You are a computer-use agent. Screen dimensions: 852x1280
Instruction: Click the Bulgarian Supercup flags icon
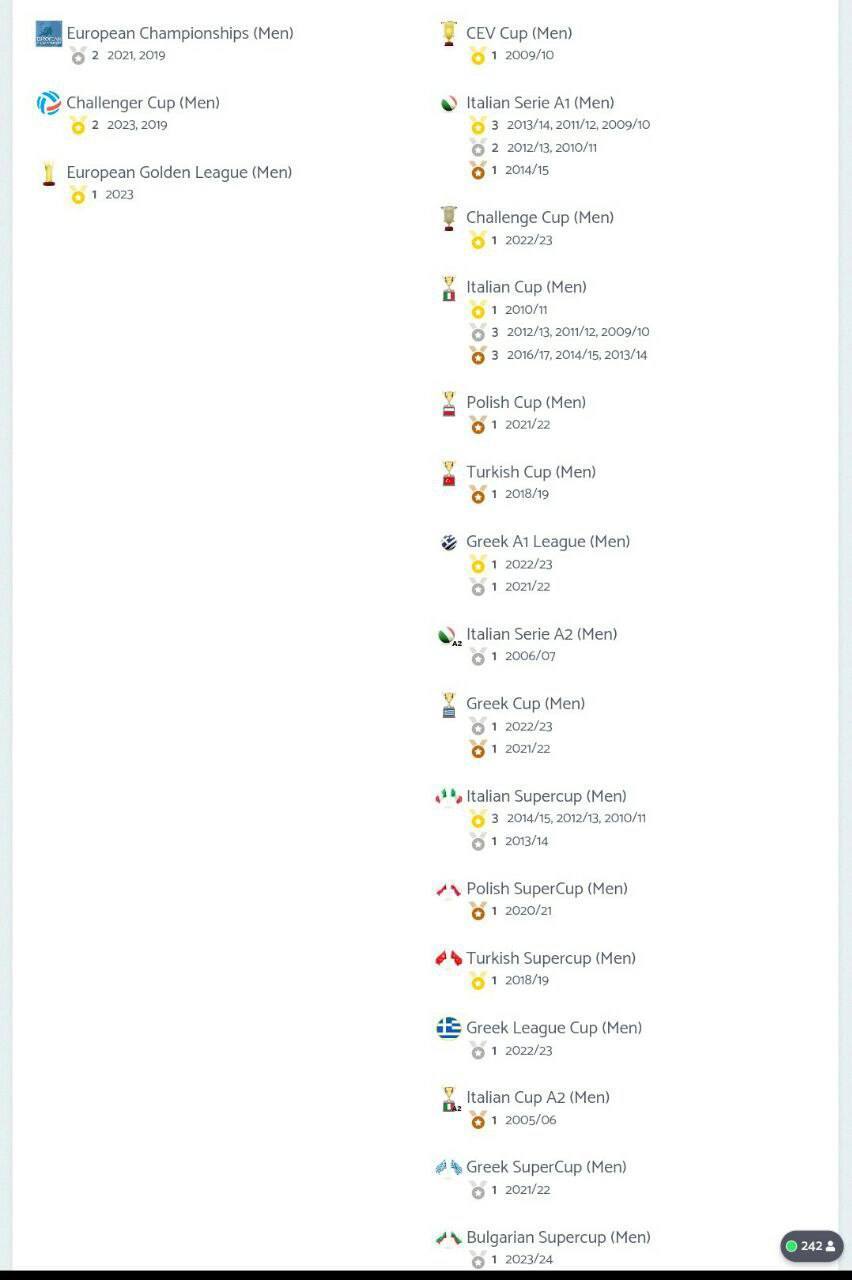(449, 1238)
